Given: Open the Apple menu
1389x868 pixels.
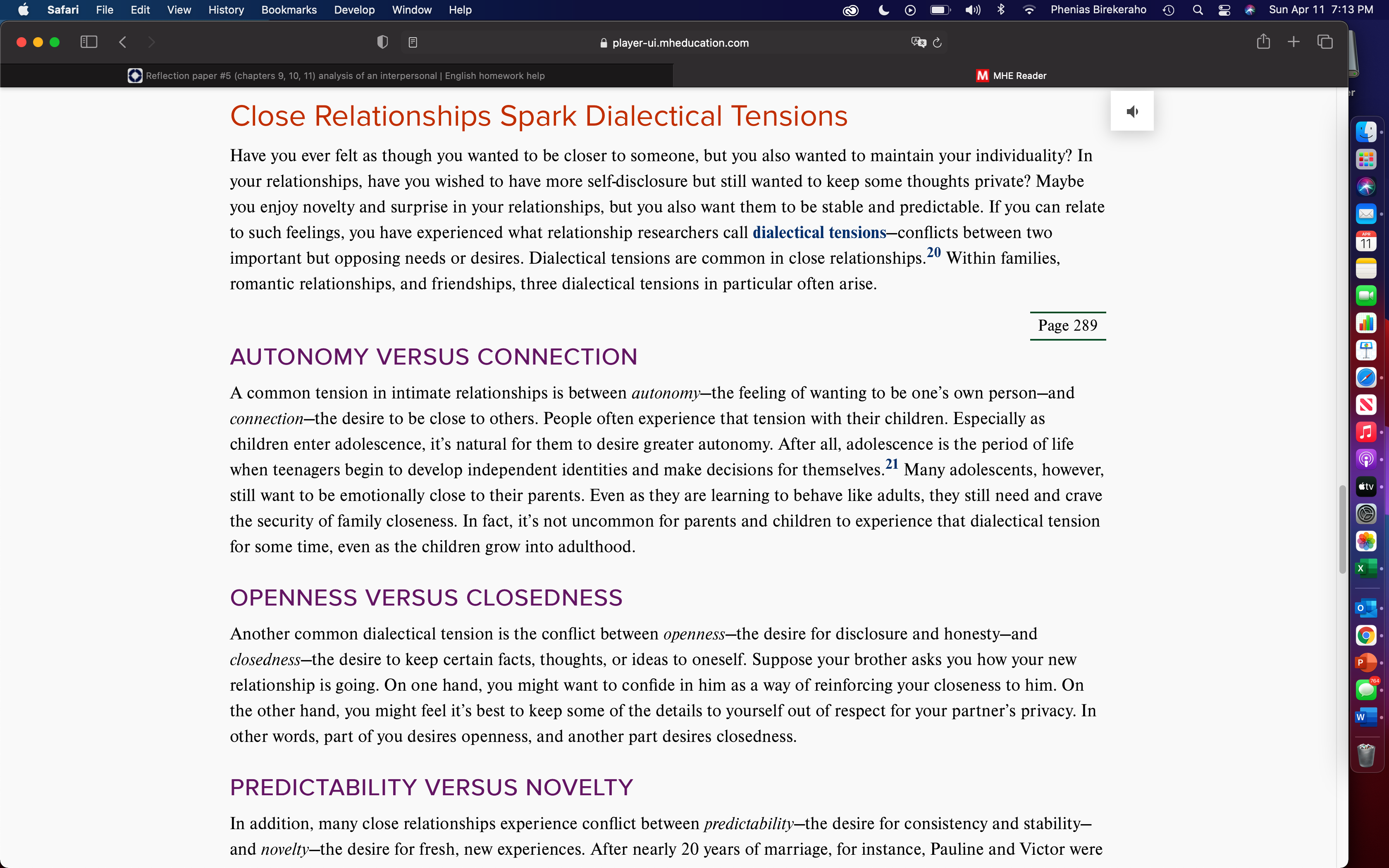Looking at the screenshot, I should [x=24, y=10].
